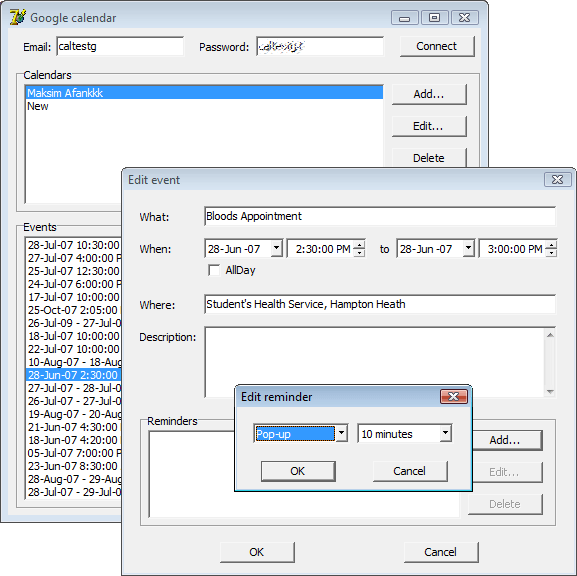577x576 pixels.
Task: Select the 25-Oct-07 2:05:00 event entry
Action: 74,310
